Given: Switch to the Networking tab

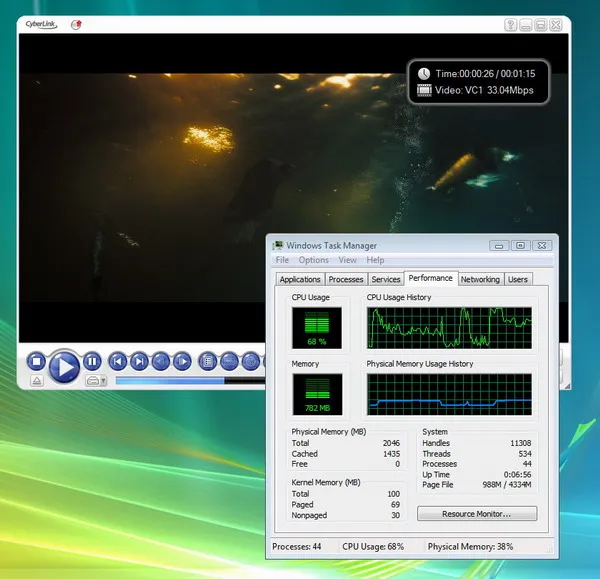Looking at the screenshot, I should [480, 279].
